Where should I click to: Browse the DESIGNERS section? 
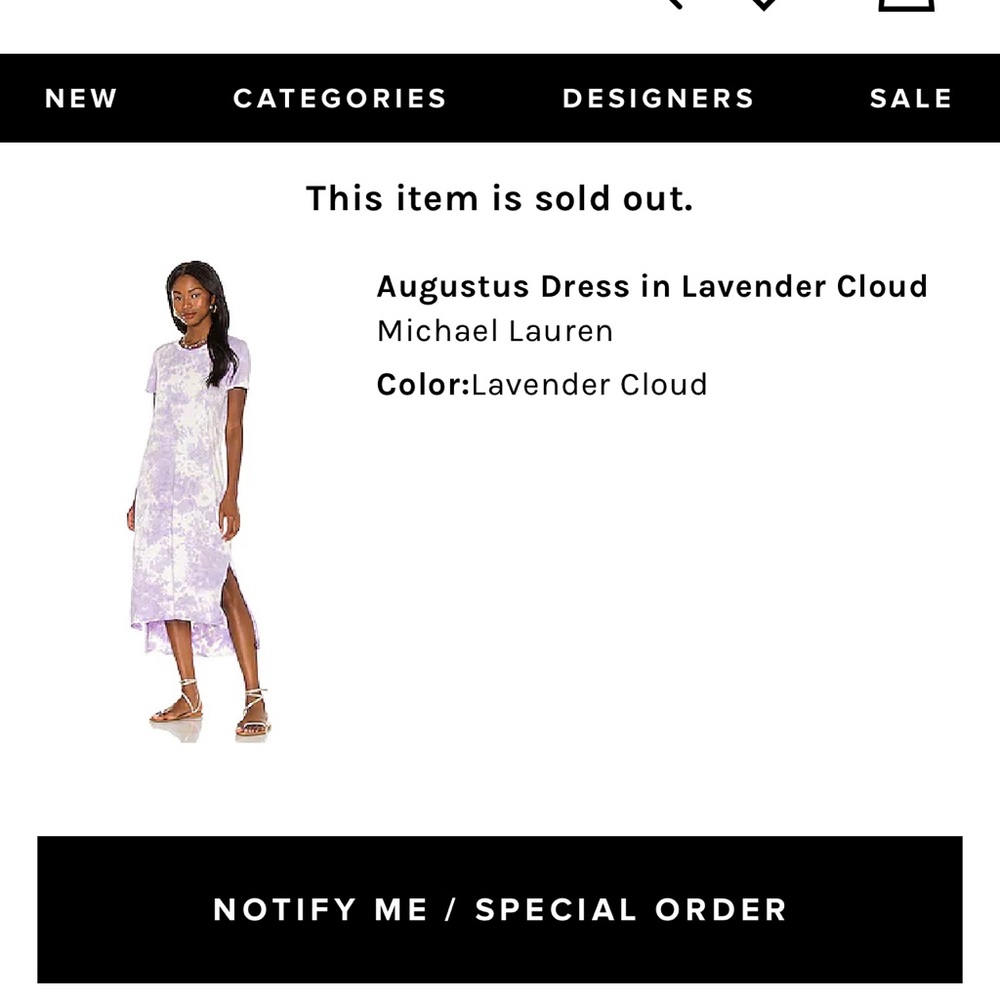point(657,97)
